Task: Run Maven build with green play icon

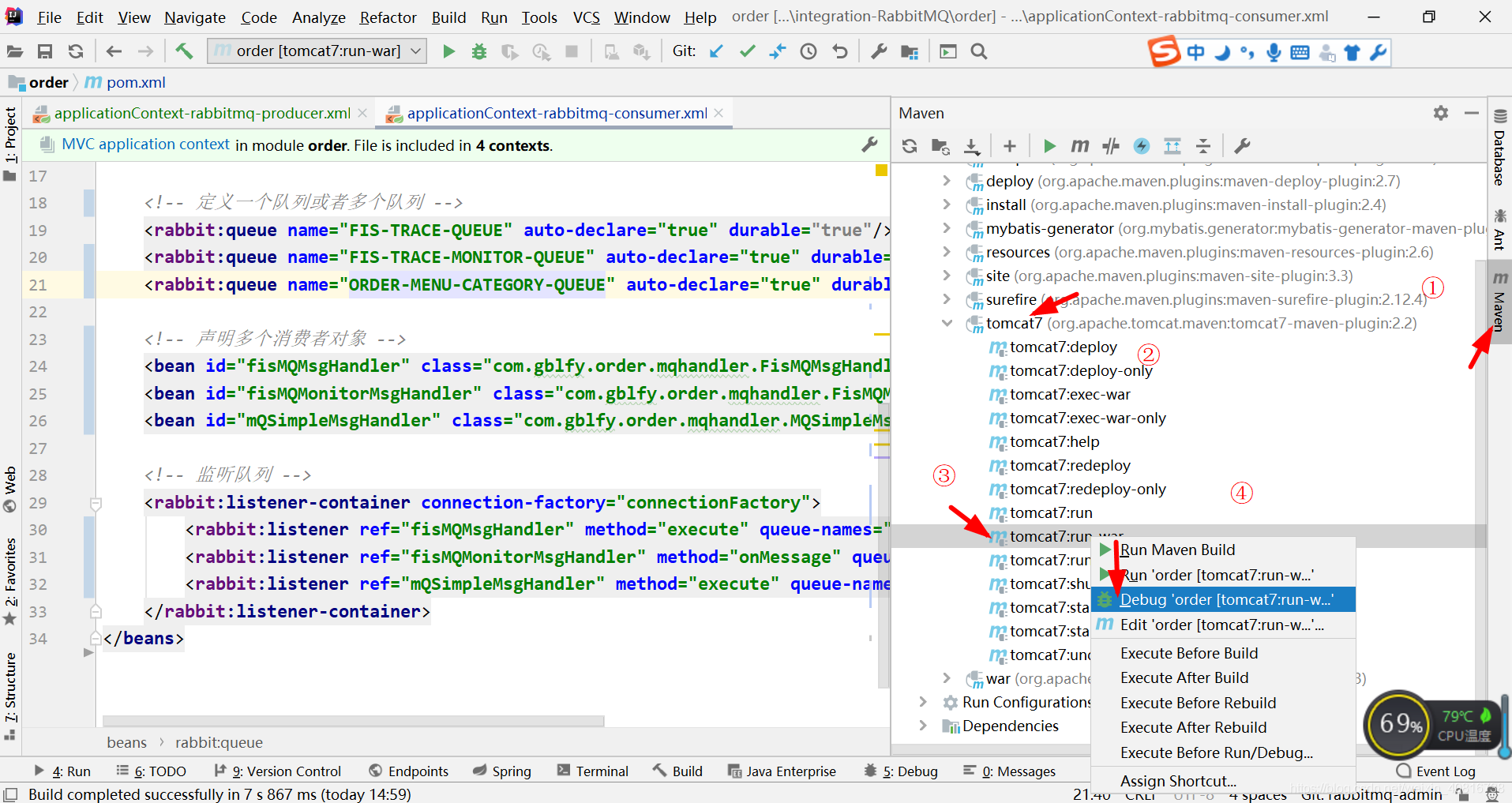Action: point(1049,146)
